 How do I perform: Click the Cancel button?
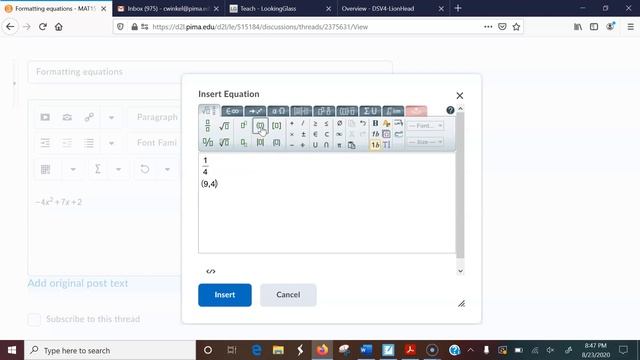click(x=288, y=295)
